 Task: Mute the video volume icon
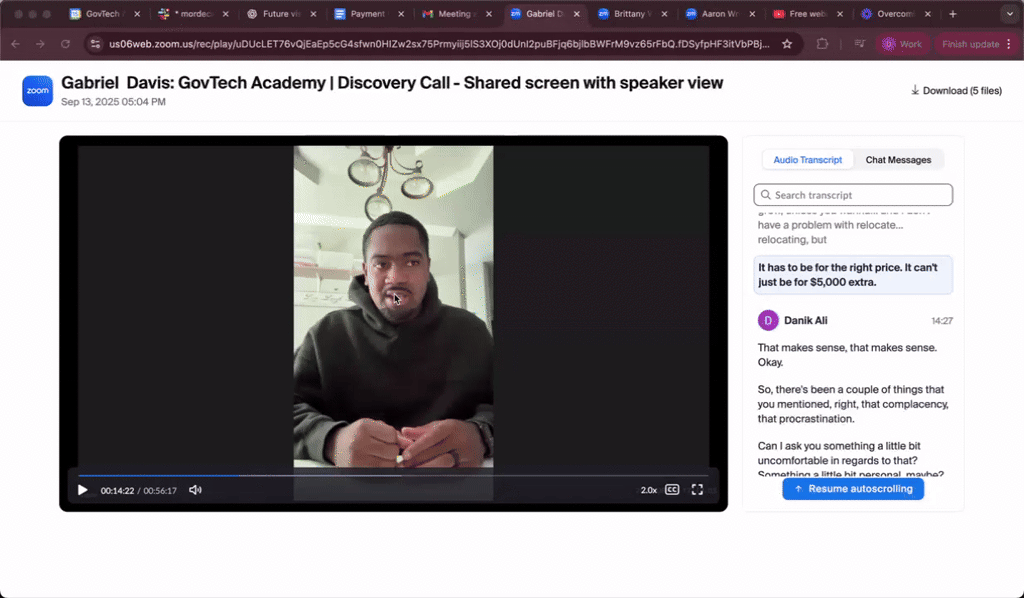pyautogui.click(x=195, y=490)
